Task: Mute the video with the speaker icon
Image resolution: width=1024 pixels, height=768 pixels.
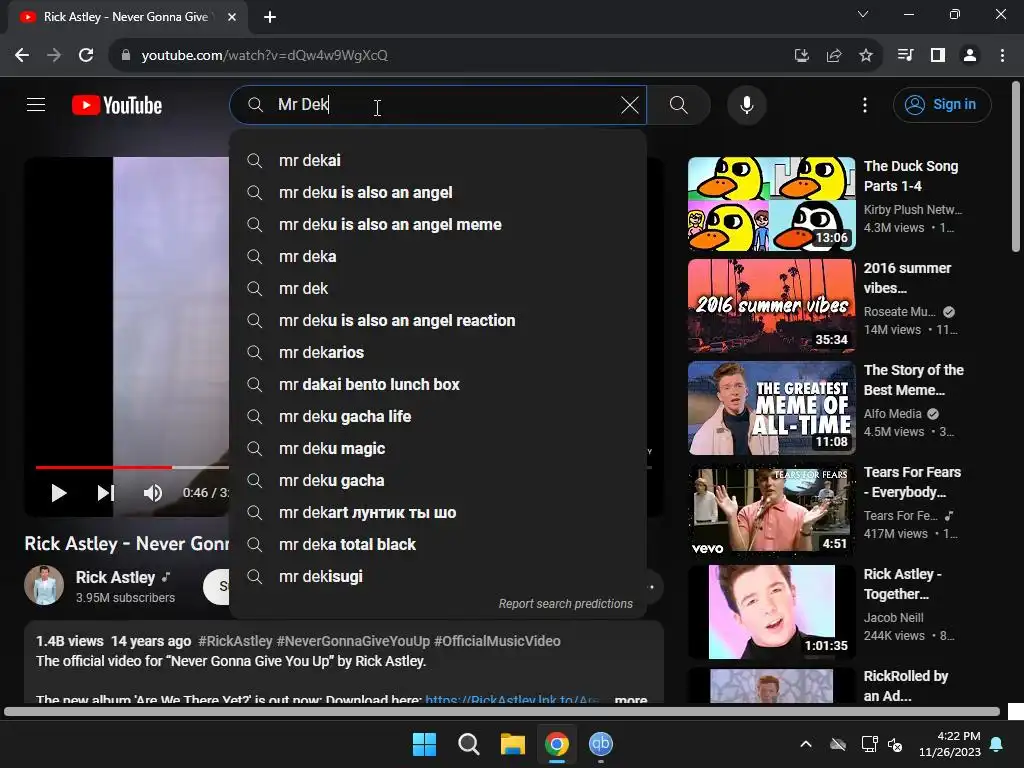Action: tap(152, 492)
